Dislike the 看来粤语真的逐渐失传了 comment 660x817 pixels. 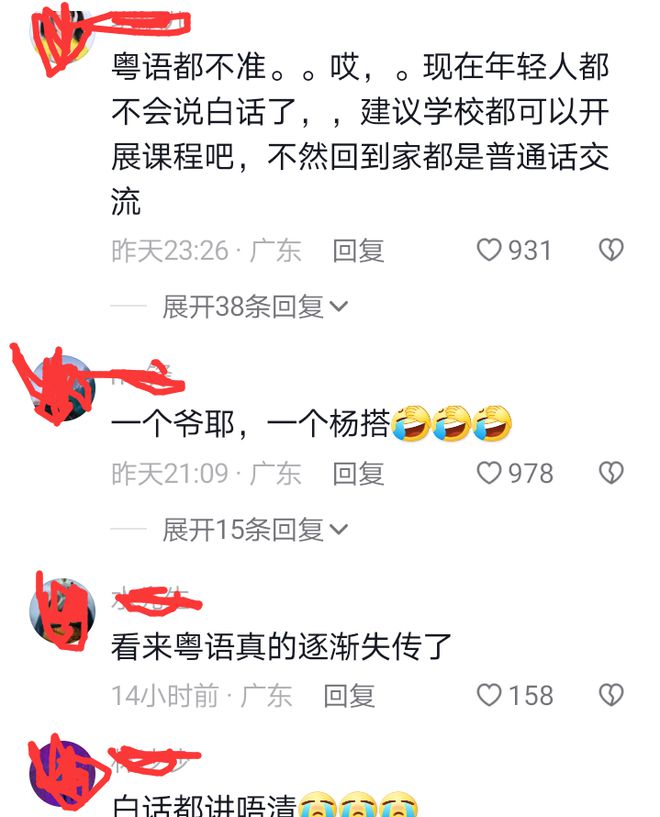click(x=611, y=696)
